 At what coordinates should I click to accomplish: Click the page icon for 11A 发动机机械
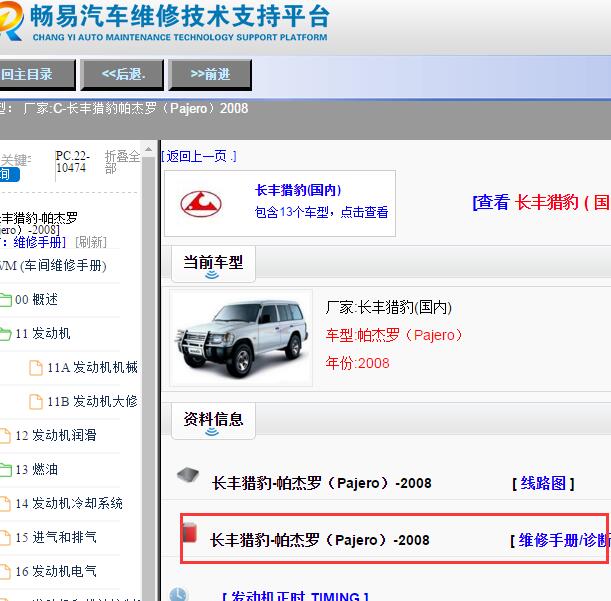pyautogui.click(x=36, y=368)
